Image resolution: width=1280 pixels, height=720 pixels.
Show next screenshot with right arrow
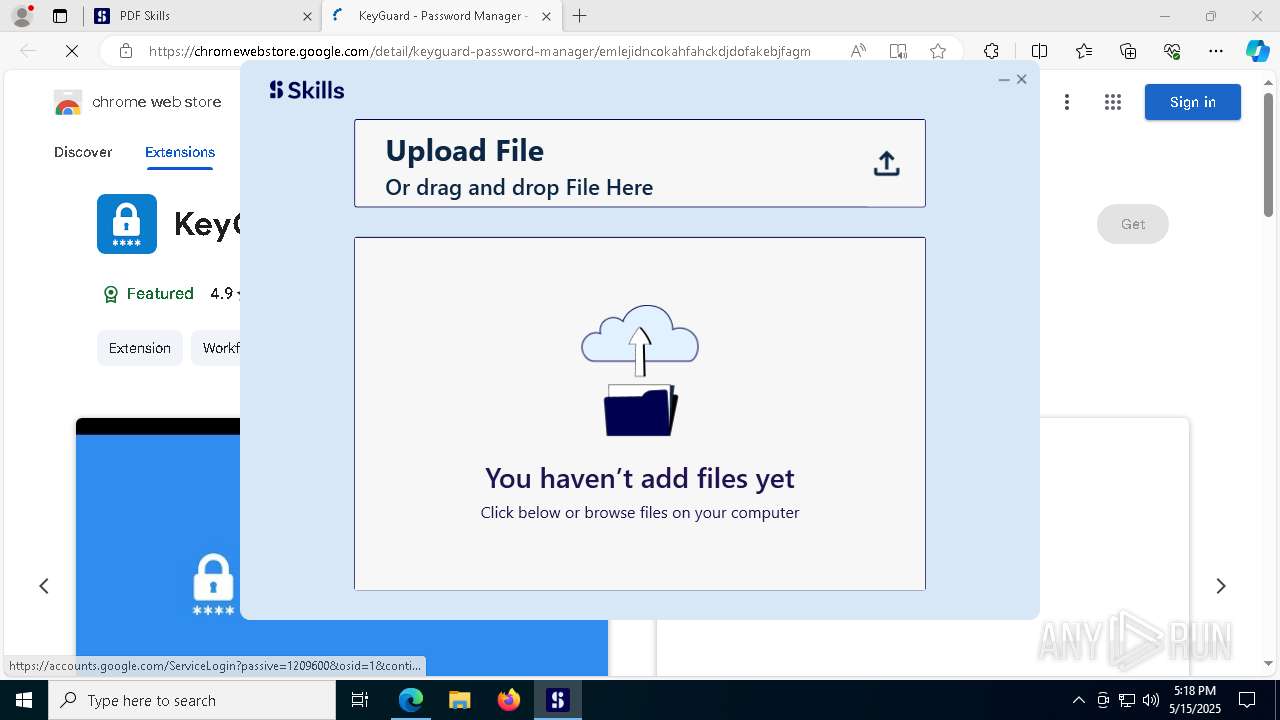1220,586
